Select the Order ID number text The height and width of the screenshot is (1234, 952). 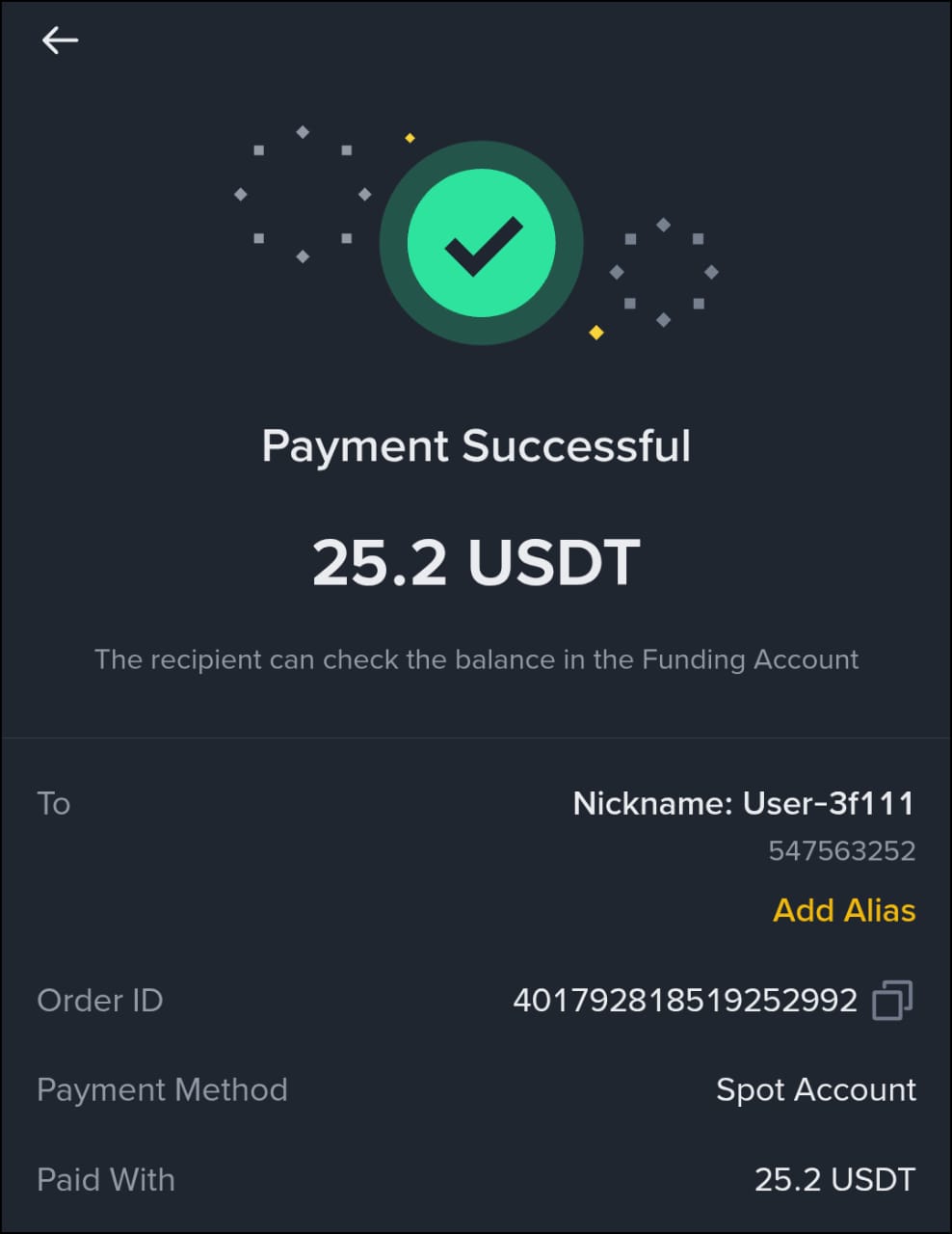pyautogui.click(x=686, y=1001)
